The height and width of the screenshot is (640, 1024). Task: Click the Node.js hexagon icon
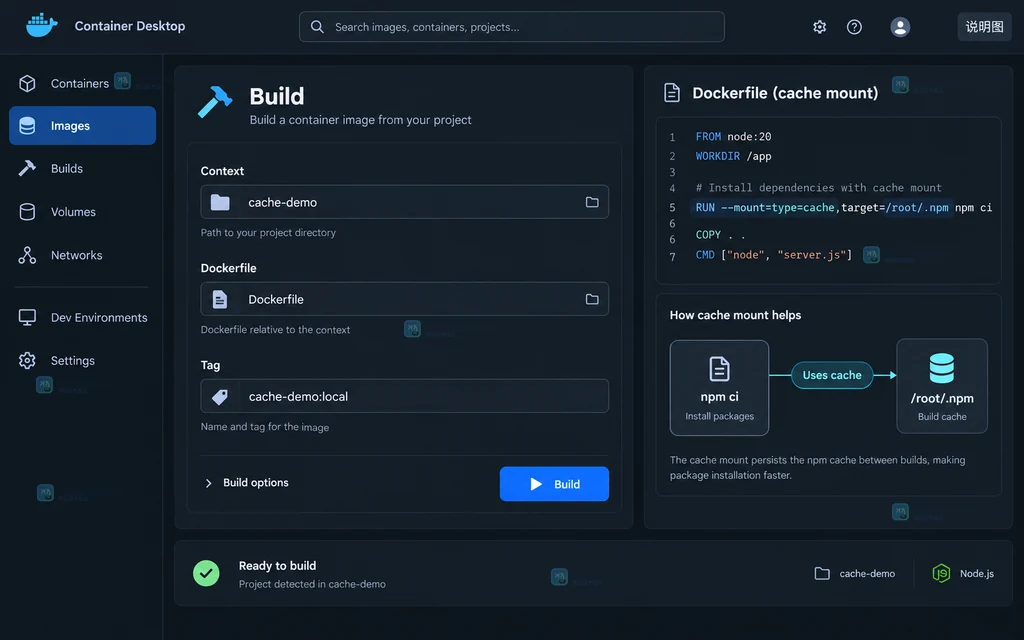(x=941, y=573)
